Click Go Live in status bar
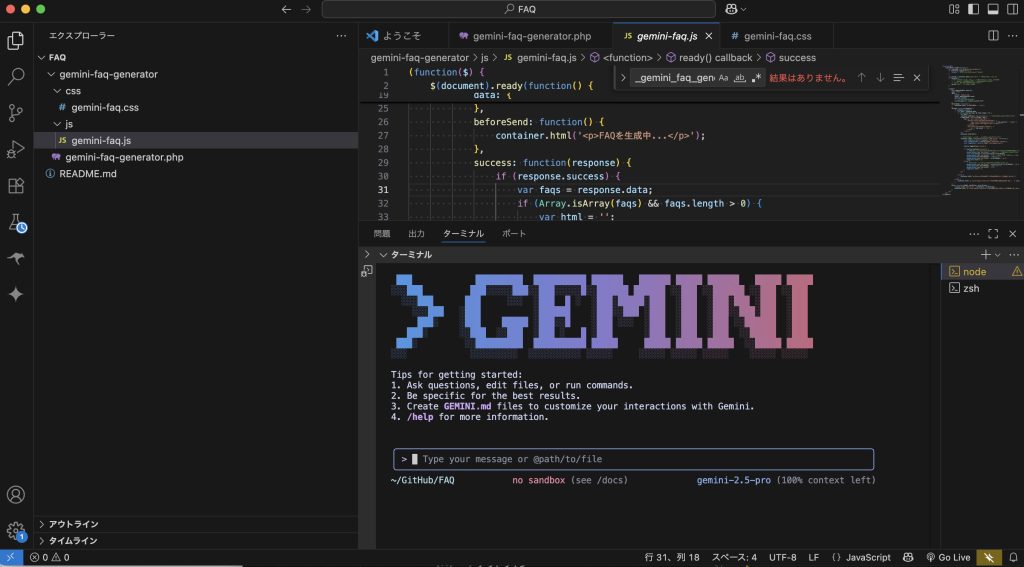The height and width of the screenshot is (567, 1024). 948,557
